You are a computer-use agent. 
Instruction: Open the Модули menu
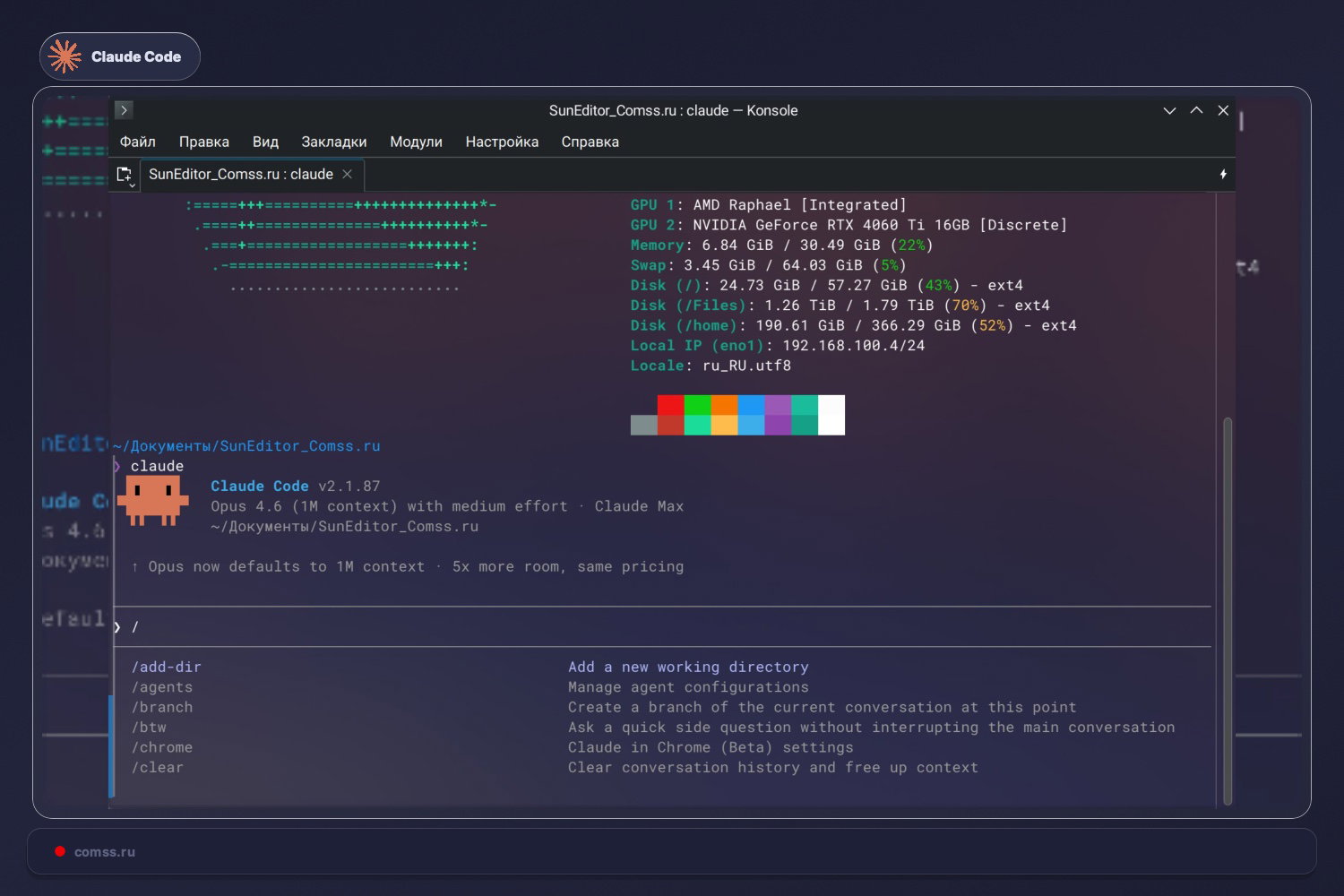coord(416,142)
